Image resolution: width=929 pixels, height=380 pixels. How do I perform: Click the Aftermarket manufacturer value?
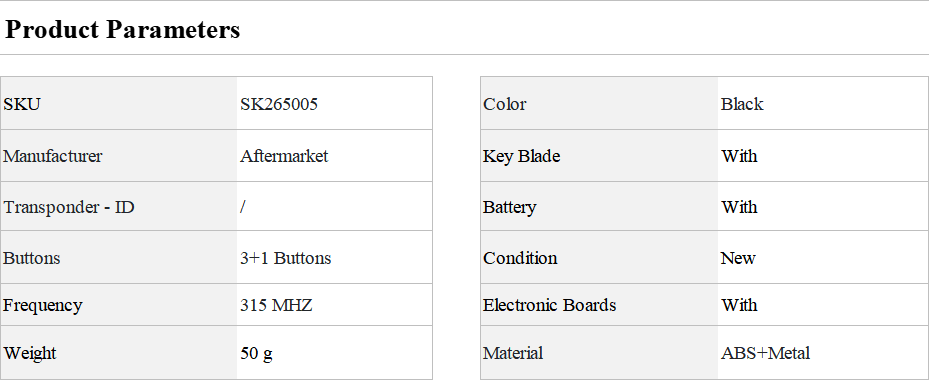pyautogui.click(x=284, y=156)
